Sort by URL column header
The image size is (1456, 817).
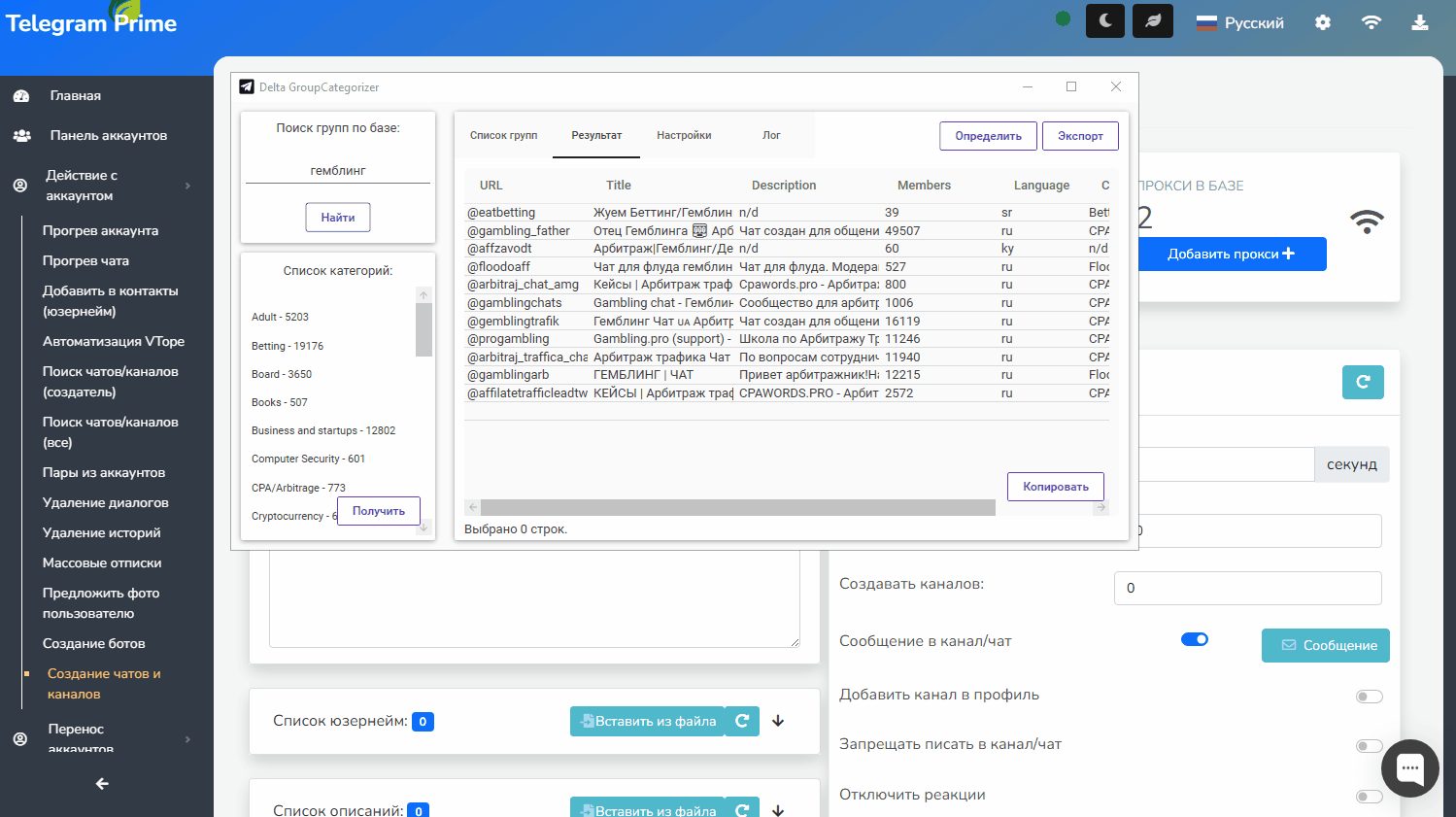[x=491, y=185]
